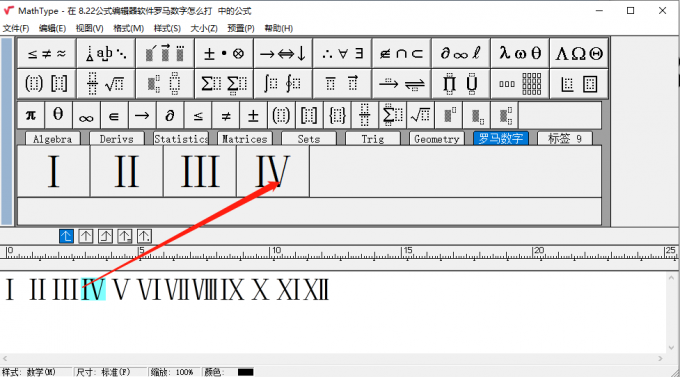This screenshot has width=680, height=377.
Task: Open 样式(S) menu
Action: click(167, 28)
